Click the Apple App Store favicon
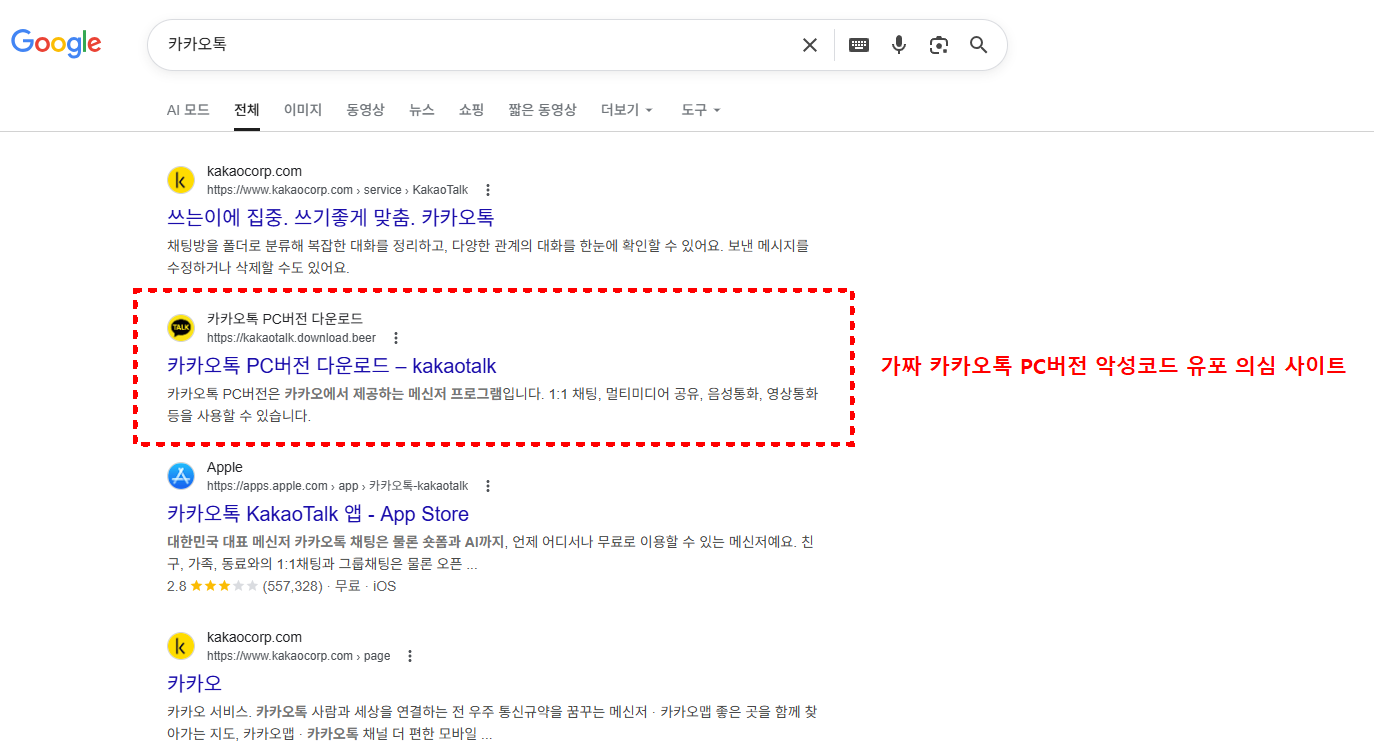Screen dimensions: 1374x754 coord(180,476)
